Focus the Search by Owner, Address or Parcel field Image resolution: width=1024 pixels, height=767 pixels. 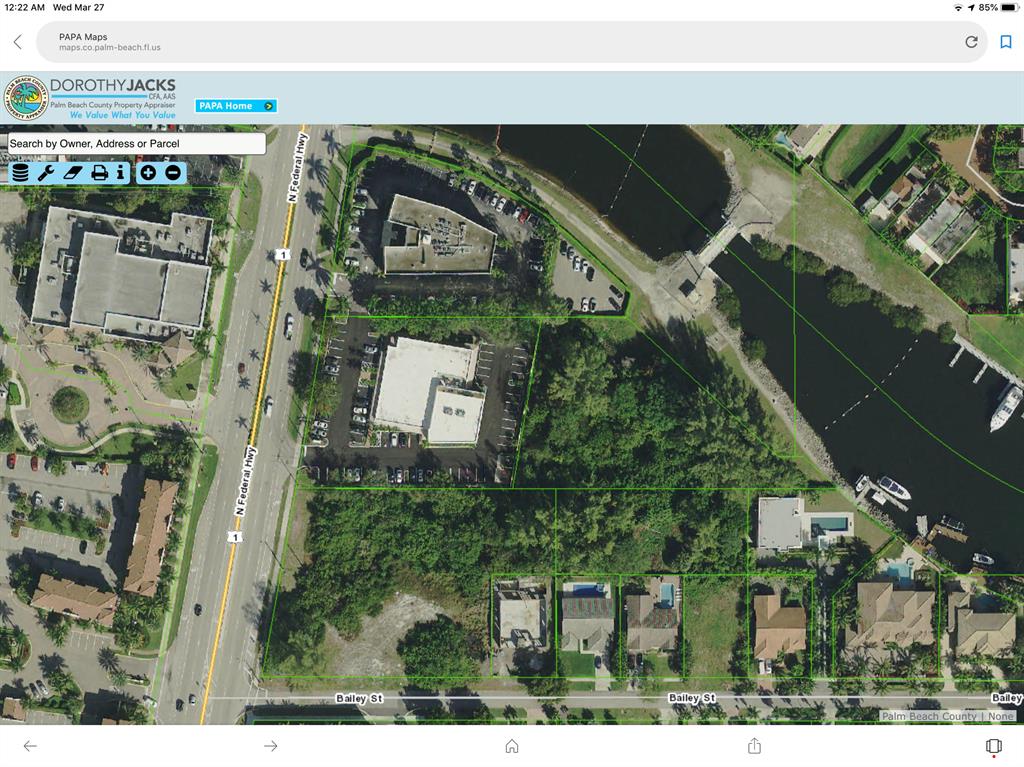click(x=136, y=144)
